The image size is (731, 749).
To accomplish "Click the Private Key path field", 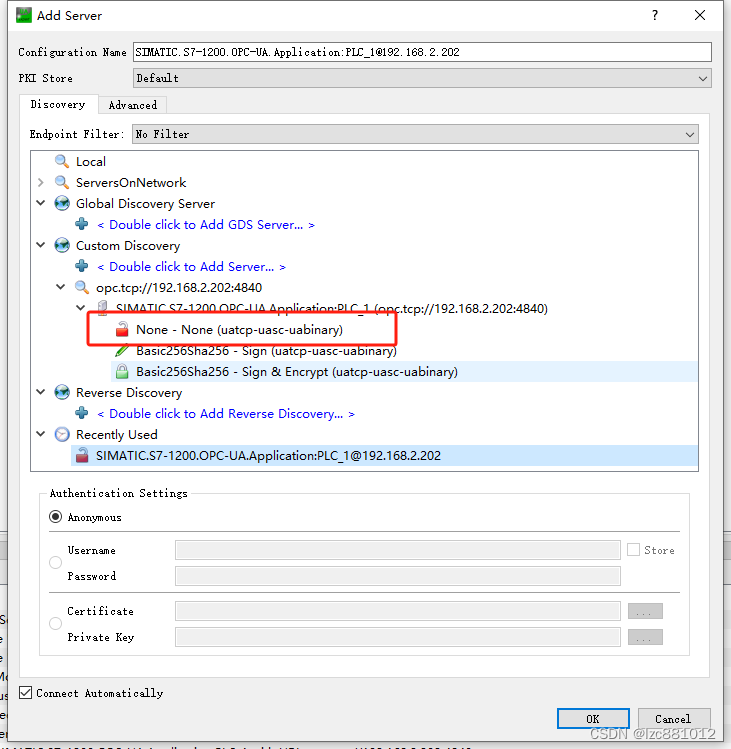I will (398, 637).
